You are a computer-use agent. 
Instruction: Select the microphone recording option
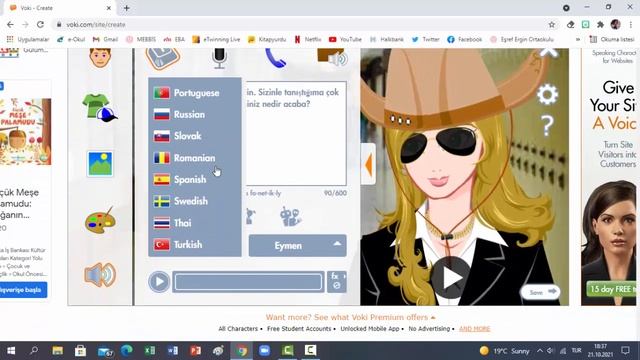219,58
